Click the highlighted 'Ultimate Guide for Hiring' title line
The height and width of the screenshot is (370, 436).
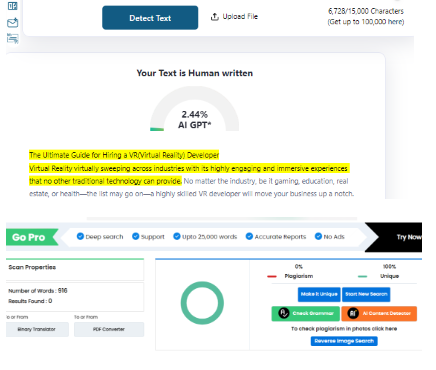pos(124,155)
